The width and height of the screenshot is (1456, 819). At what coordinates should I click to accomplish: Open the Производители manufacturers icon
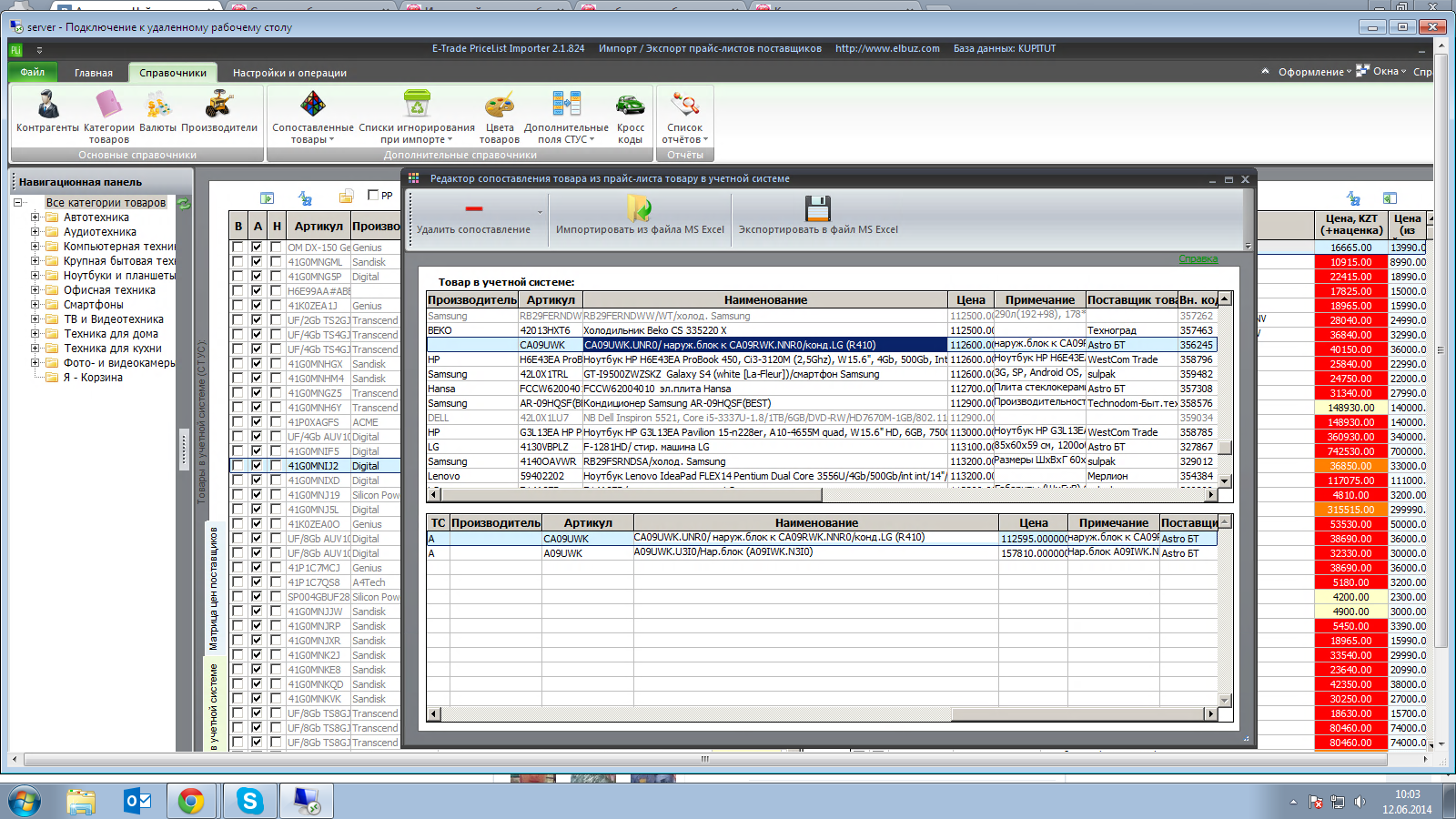(x=218, y=105)
